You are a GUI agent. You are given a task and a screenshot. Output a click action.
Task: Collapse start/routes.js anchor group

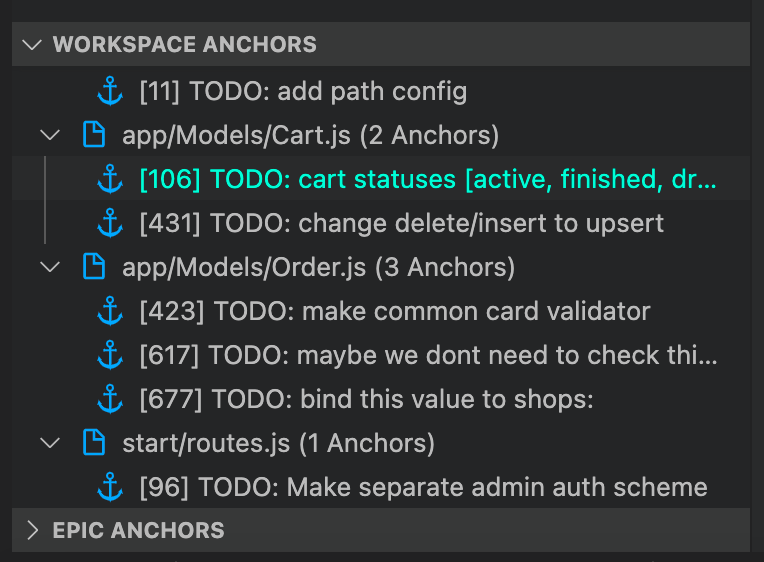[48, 443]
